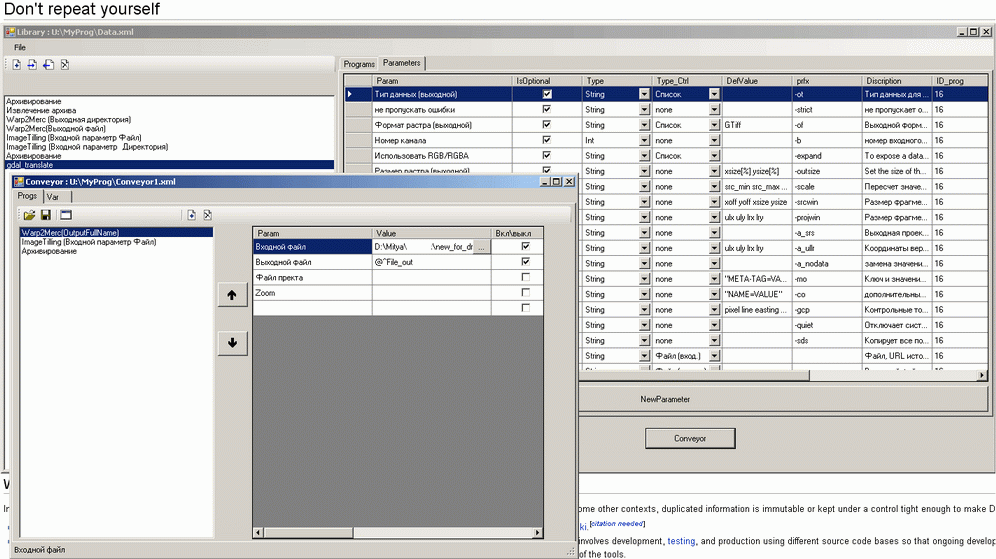This screenshot has width=996, height=559.
Task: Switch to the Programs tab
Action: [359, 63]
